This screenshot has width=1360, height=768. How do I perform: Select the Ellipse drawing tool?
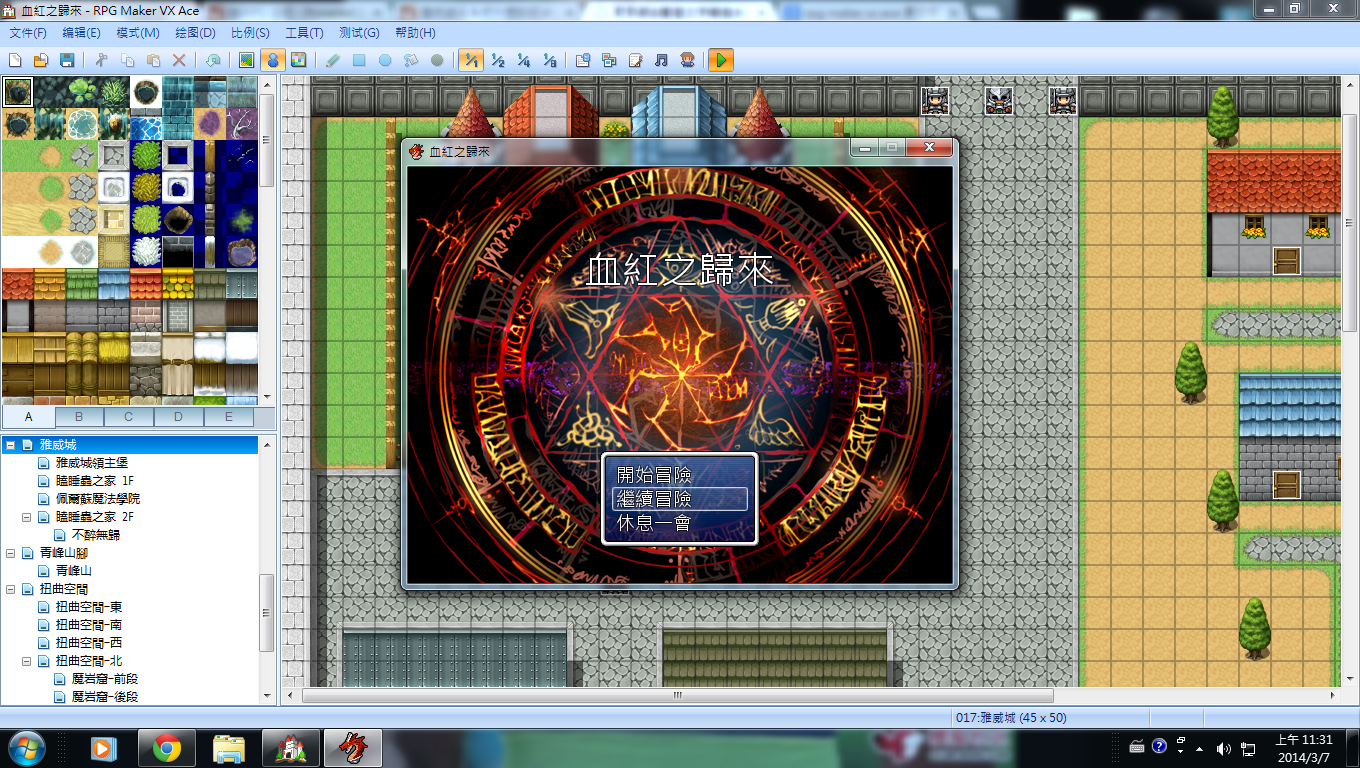pyautogui.click(x=385, y=60)
